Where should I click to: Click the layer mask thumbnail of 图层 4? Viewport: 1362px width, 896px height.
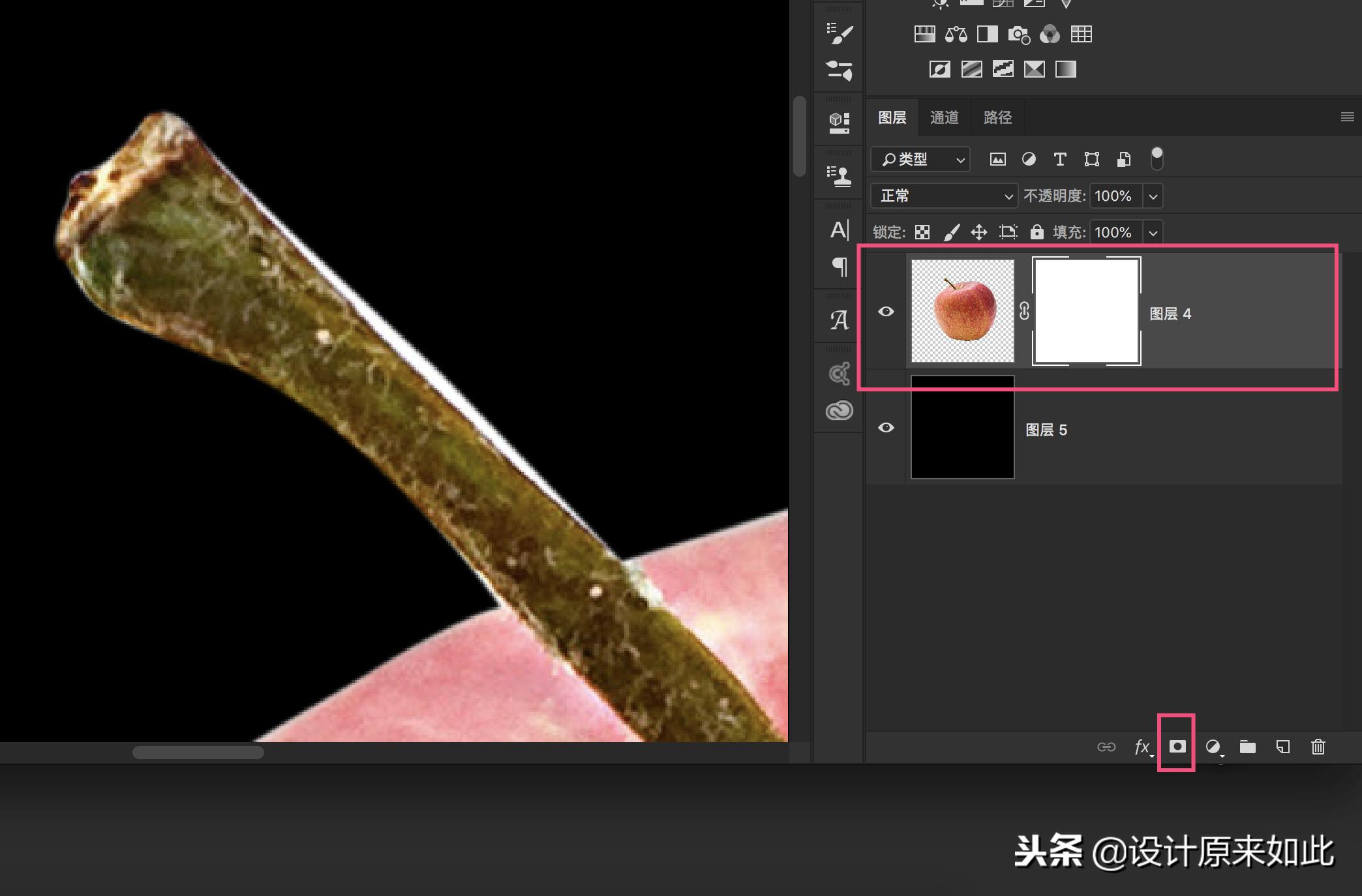pyautogui.click(x=1085, y=311)
